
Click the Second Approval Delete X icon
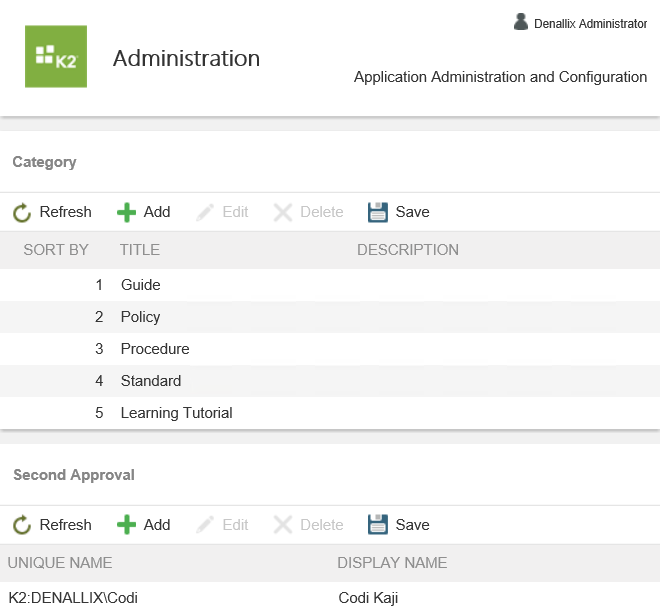[284, 525]
